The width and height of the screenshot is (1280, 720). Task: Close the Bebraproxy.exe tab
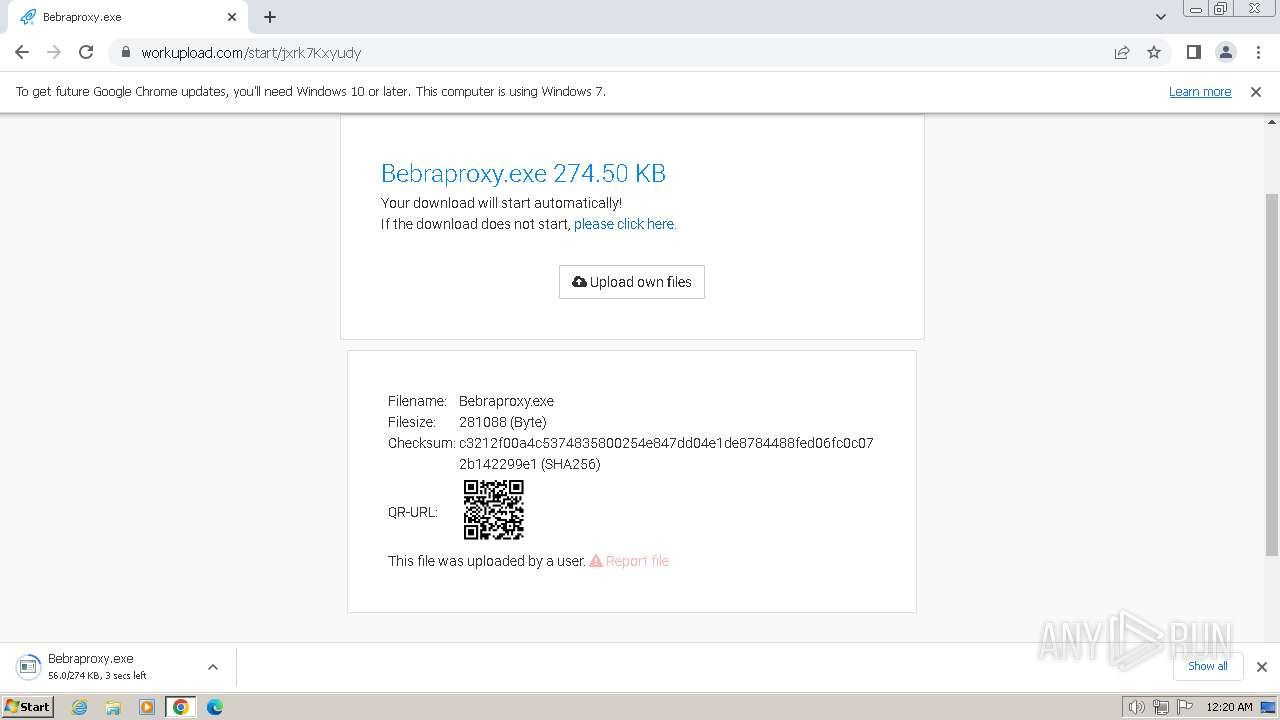[x=232, y=17]
